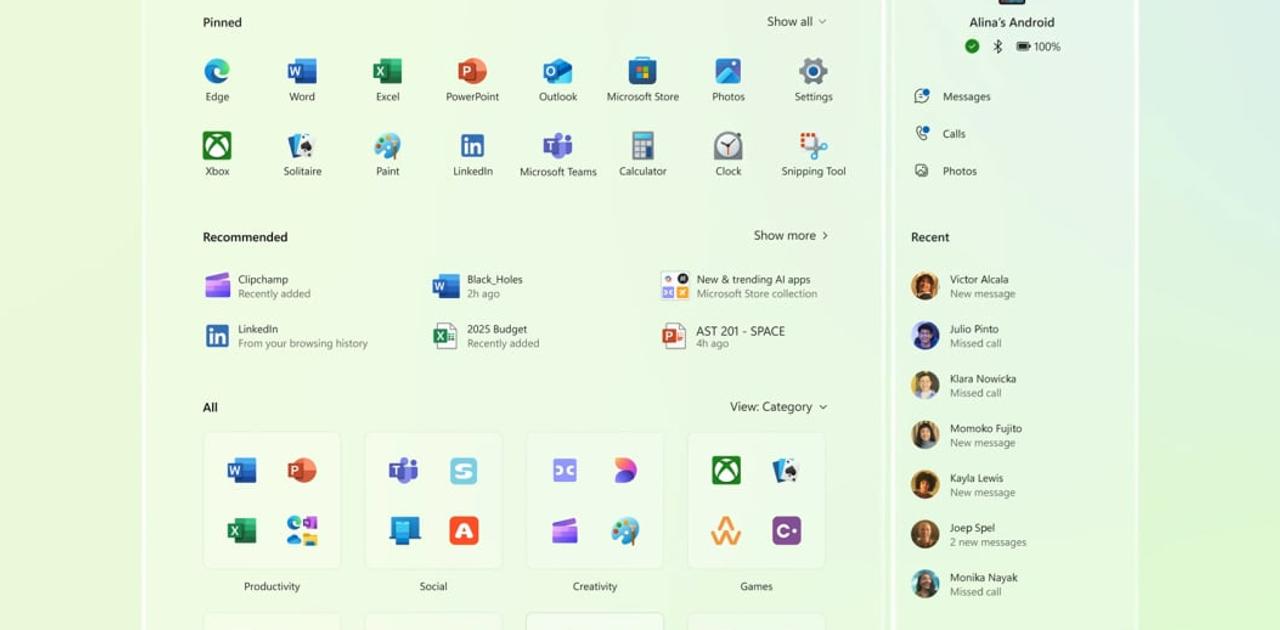Screen dimensions: 1280x630
Task: Open the Clock app
Action: click(728, 154)
